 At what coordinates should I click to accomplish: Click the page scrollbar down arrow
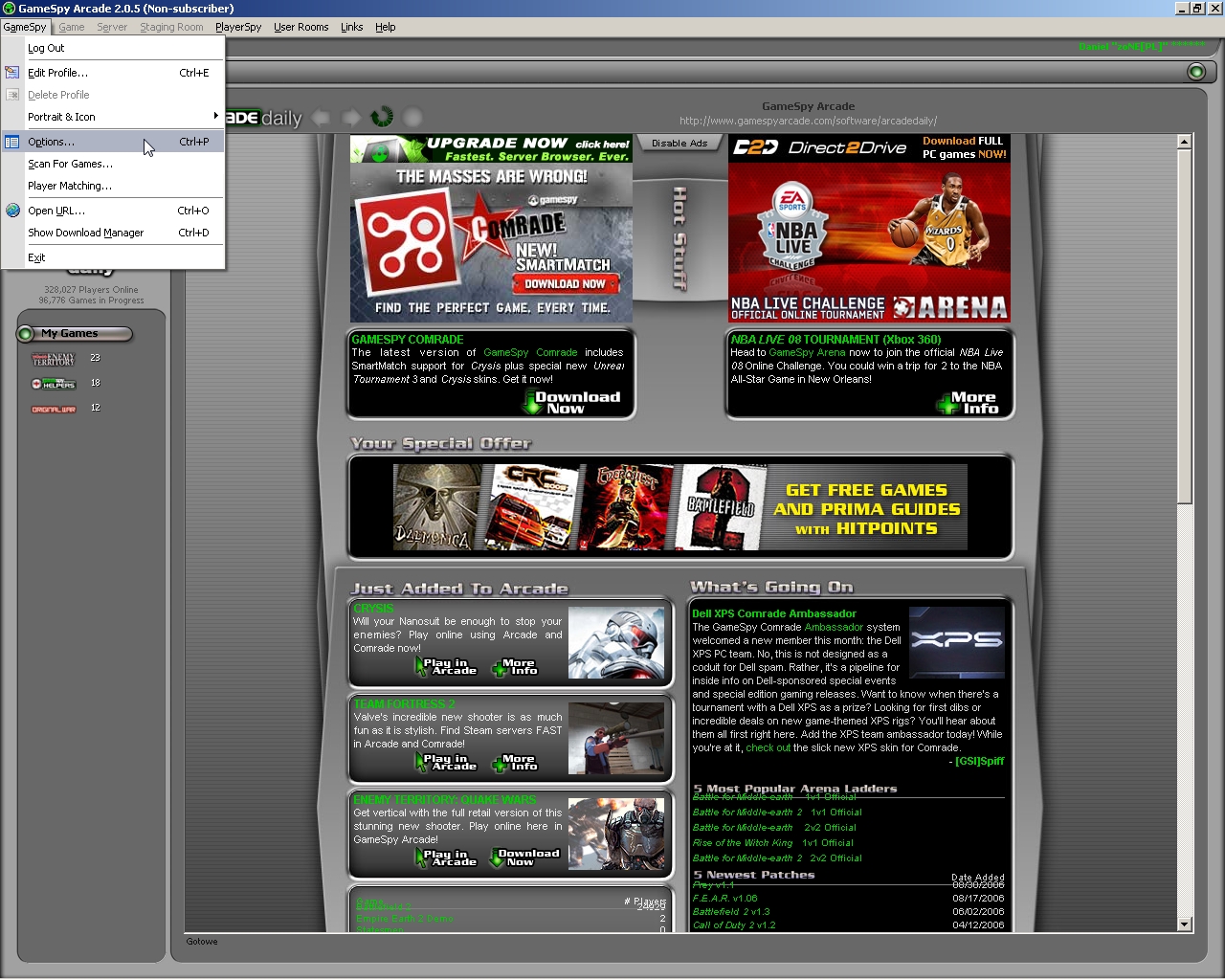[x=1184, y=924]
